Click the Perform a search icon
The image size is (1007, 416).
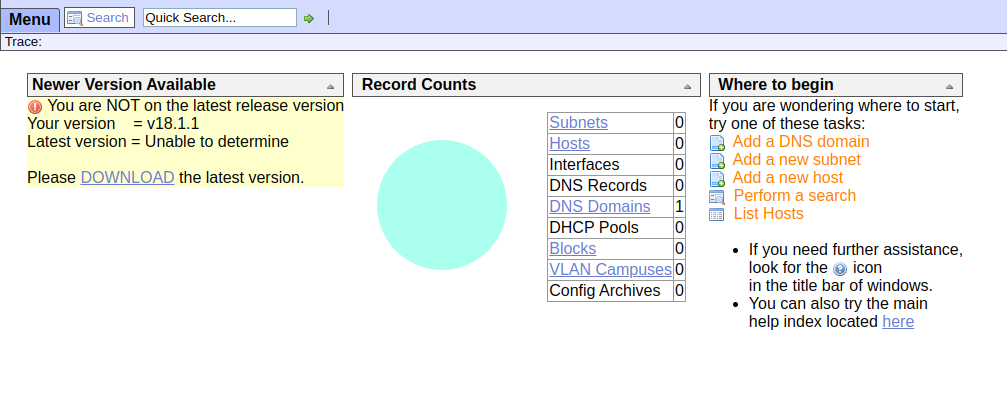[717, 197]
